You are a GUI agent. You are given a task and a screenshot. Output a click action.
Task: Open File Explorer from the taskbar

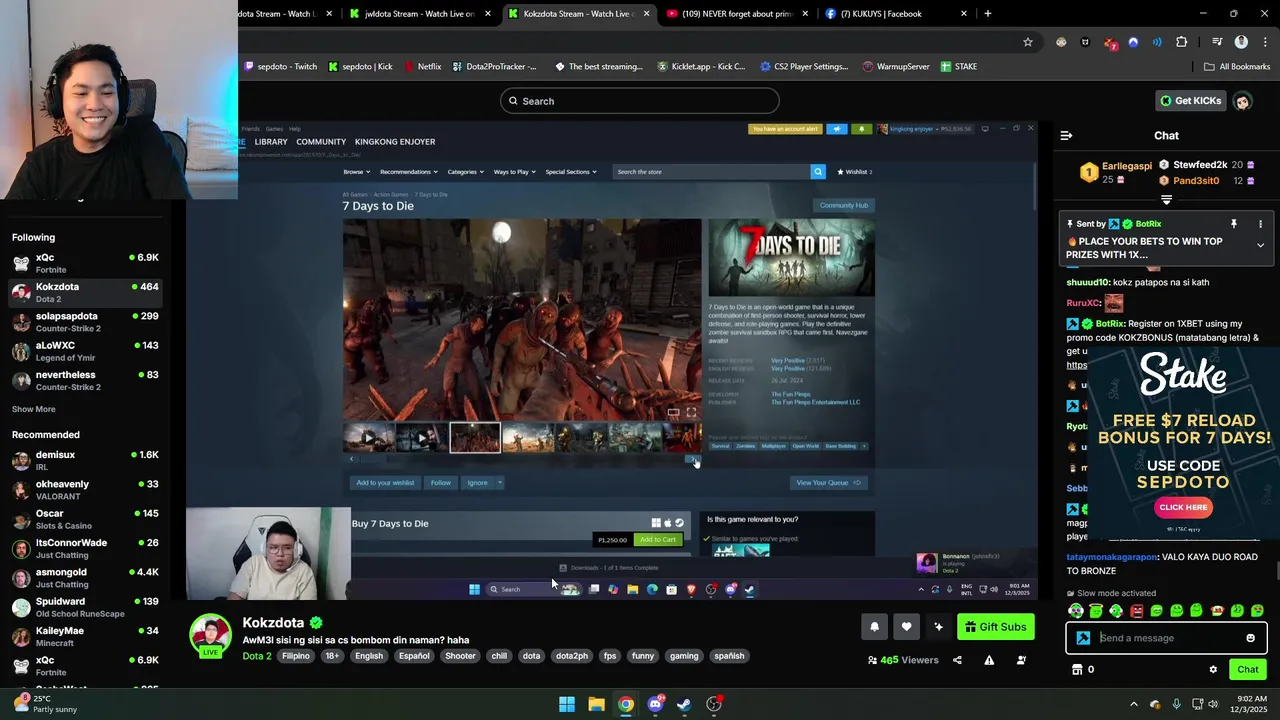[x=596, y=704]
